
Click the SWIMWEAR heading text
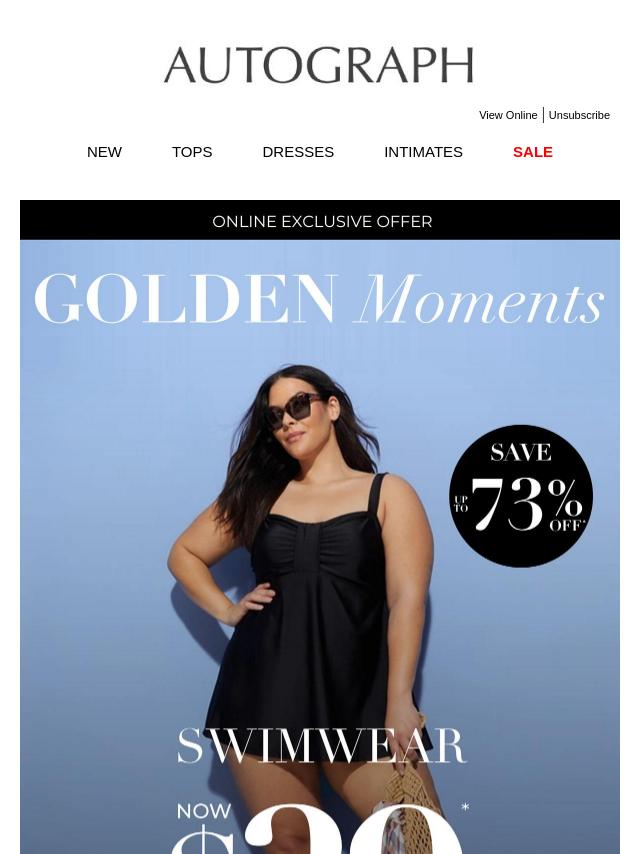click(x=322, y=746)
